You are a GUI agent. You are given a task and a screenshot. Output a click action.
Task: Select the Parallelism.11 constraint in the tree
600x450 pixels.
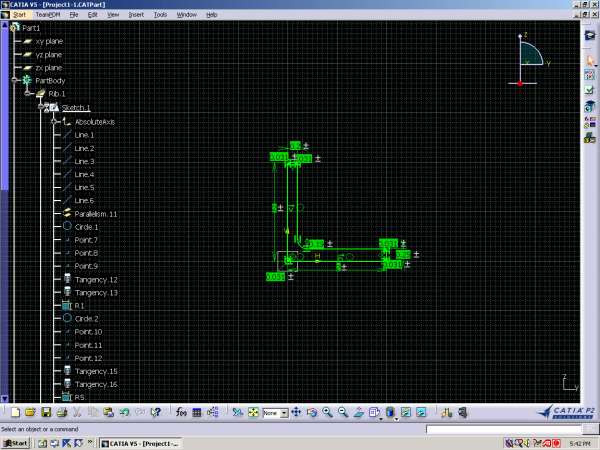(x=96, y=214)
